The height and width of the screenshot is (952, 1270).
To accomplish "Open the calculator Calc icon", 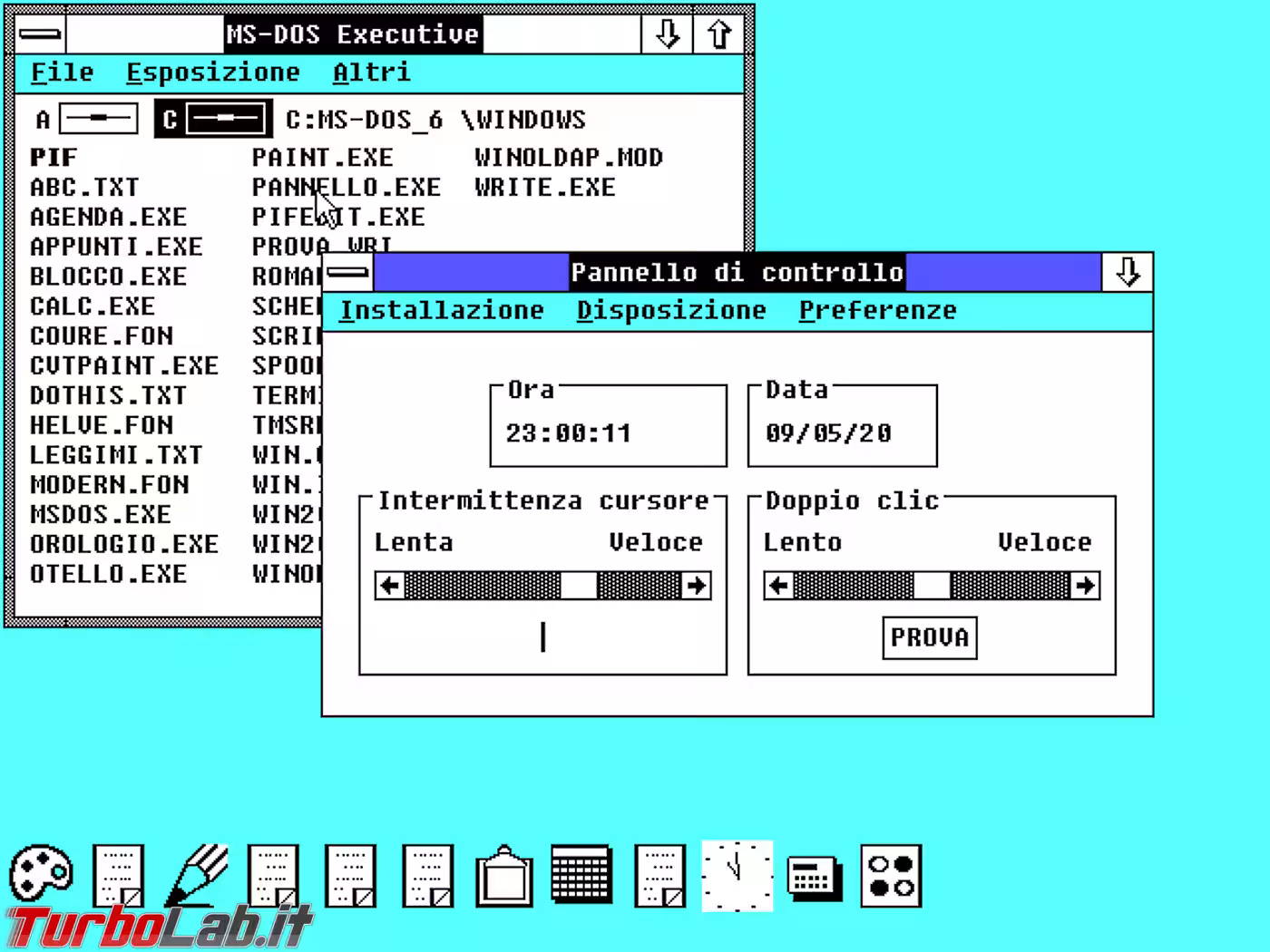I will pos(814,875).
